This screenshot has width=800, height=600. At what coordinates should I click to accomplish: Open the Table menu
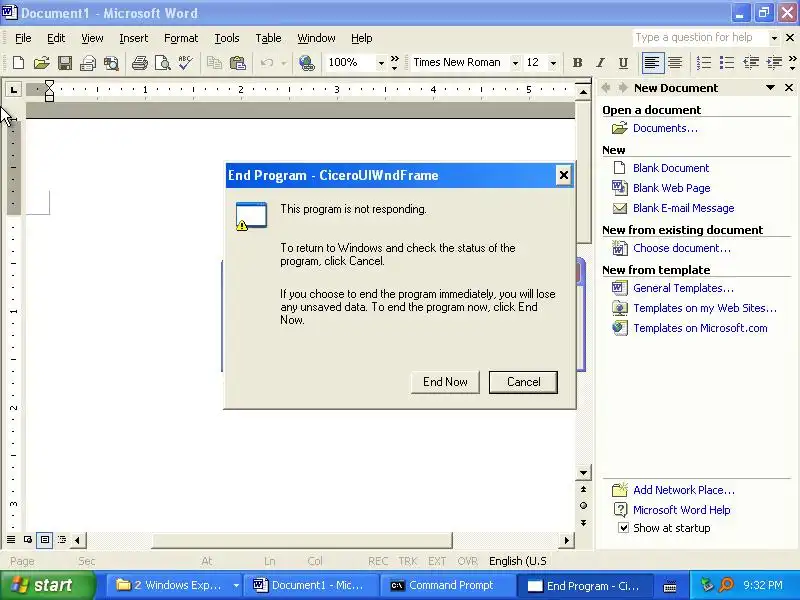268,38
